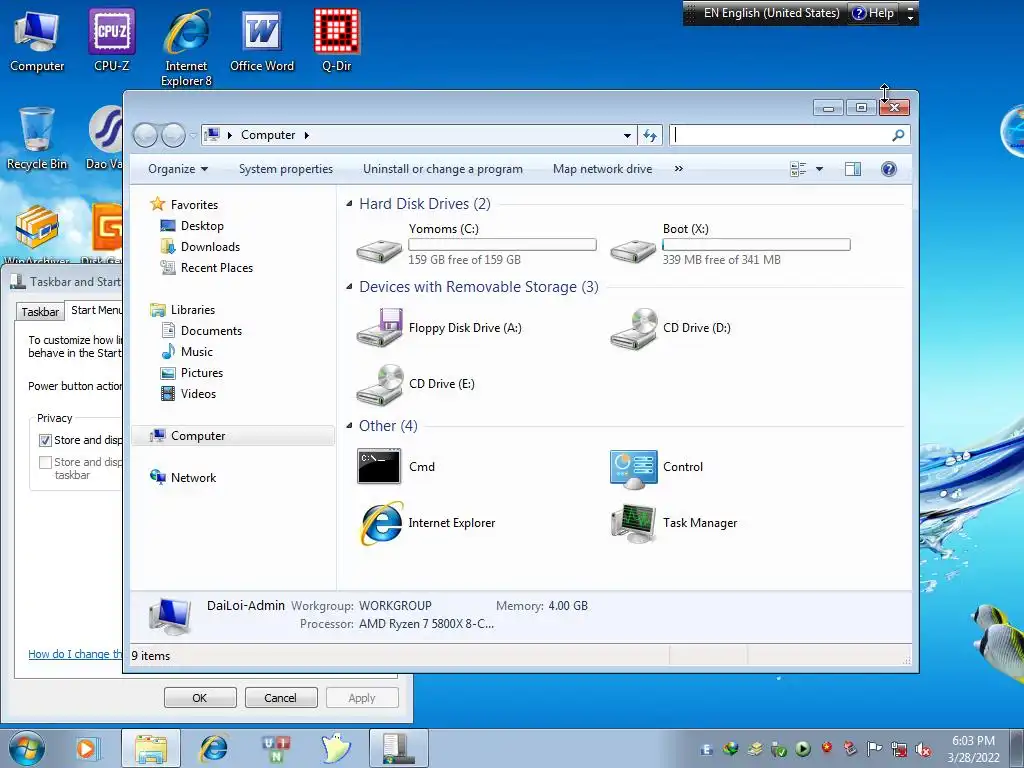Click the Action Center flag icon
This screenshot has height=768, width=1024.
(874, 748)
